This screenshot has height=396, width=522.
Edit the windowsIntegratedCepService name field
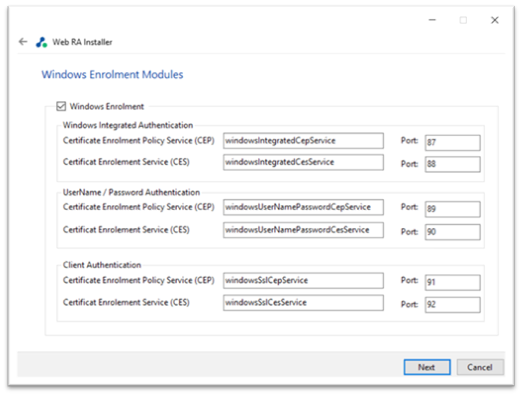pos(303,141)
